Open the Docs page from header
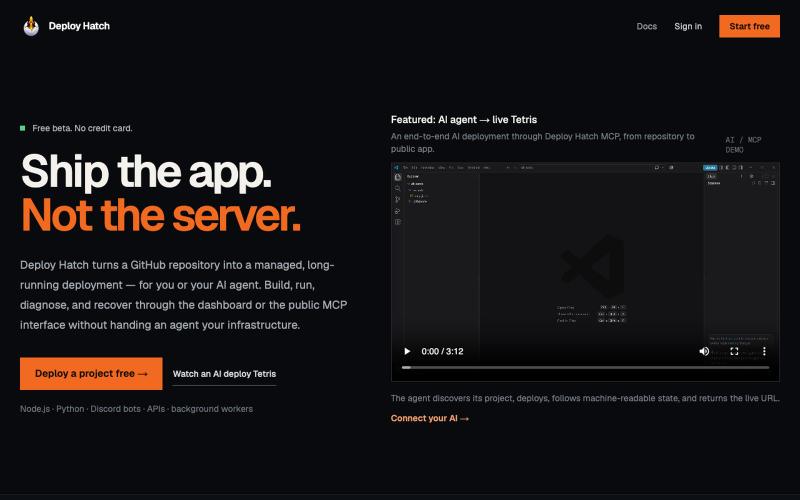Viewport: 800px width, 500px height. [646, 27]
